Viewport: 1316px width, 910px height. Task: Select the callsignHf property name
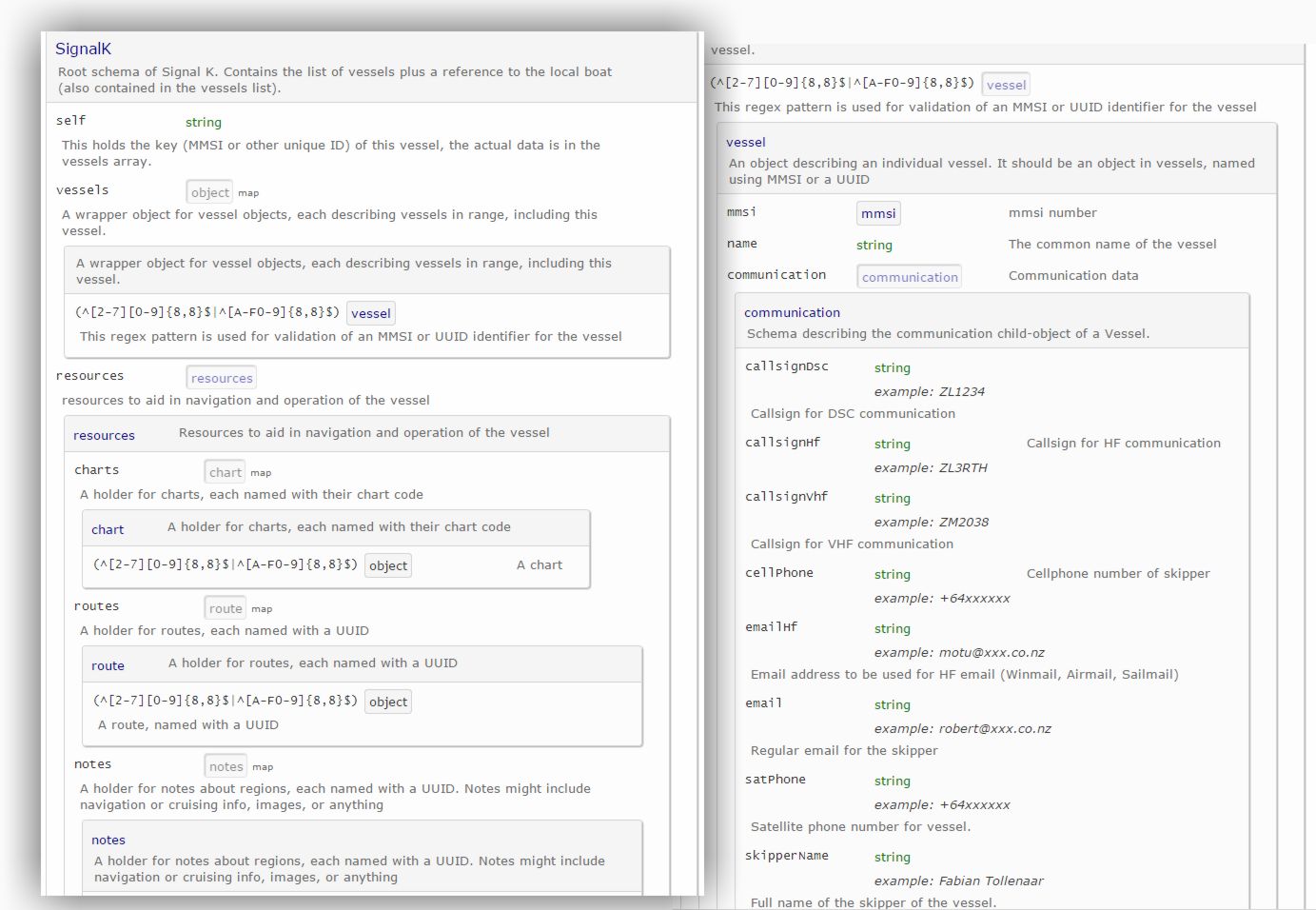pyautogui.click(x=782, y=442)
